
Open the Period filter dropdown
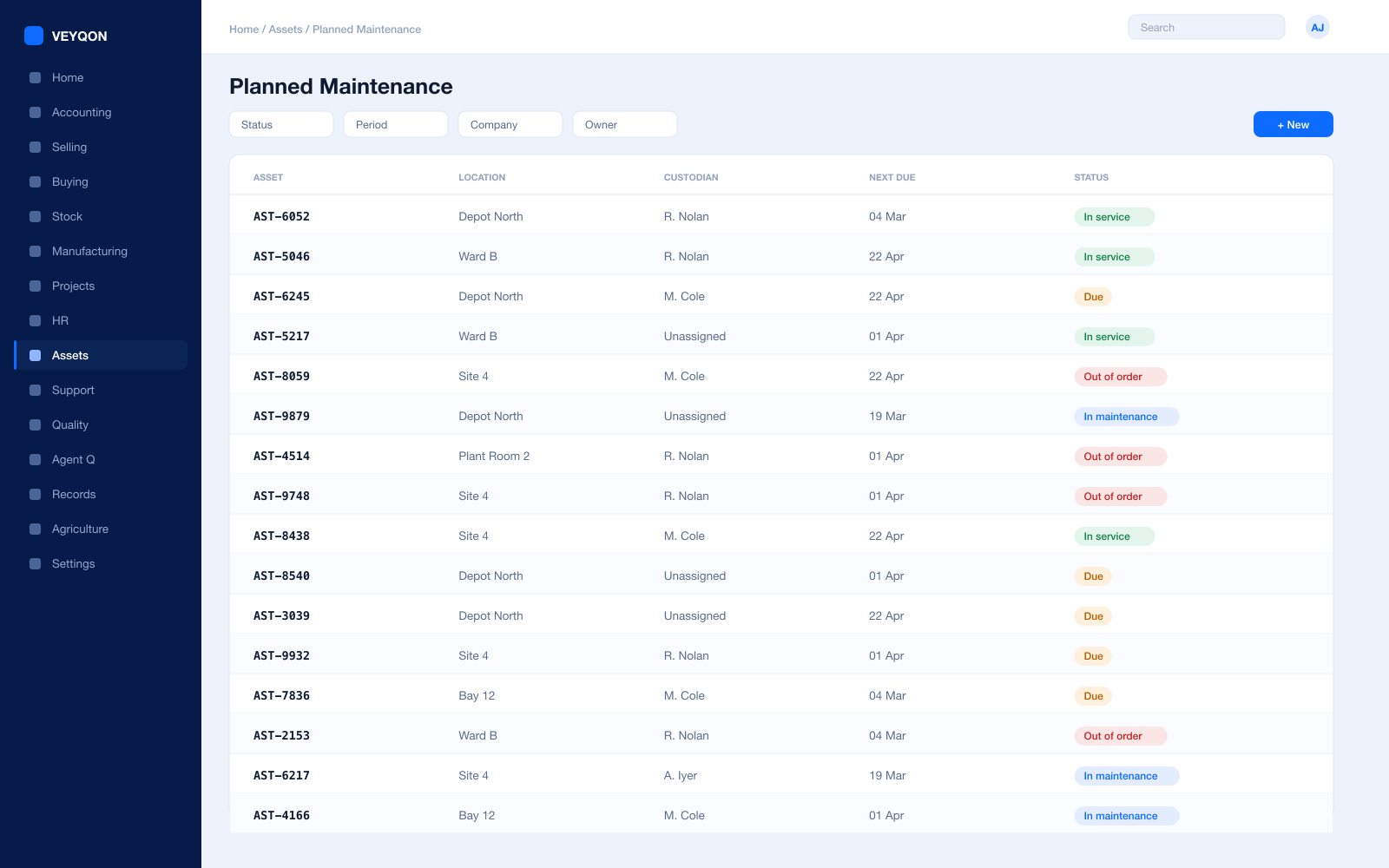pyautogui.click(x=396, y=124)
